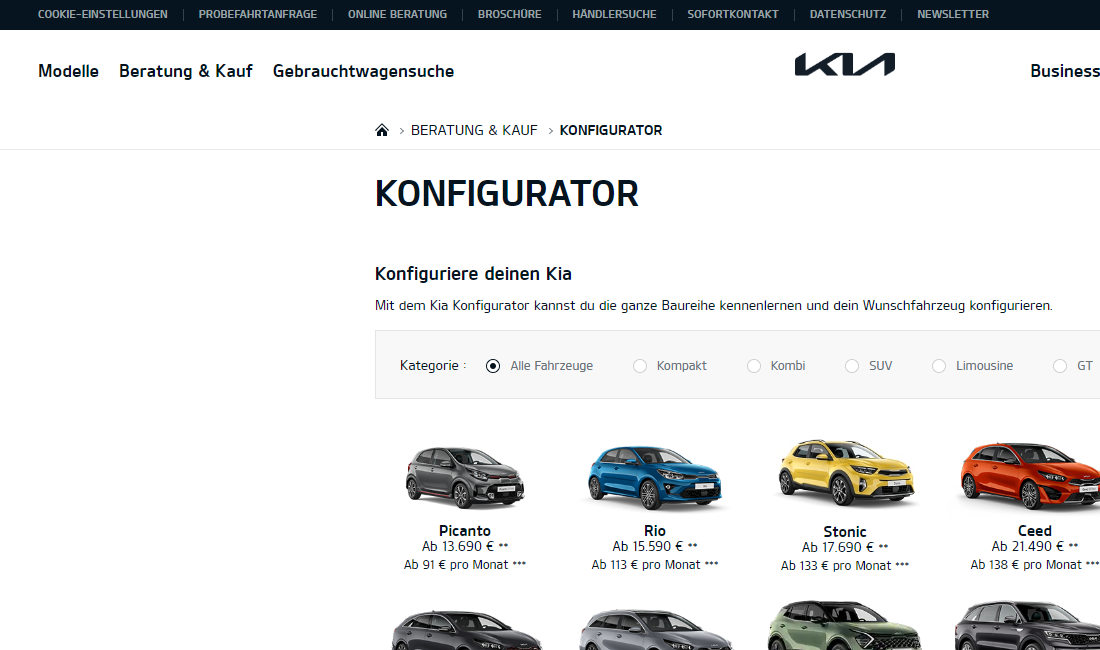Select the green SUV car image
Viewport: 1100px width, 650px height.
[845, 625]
